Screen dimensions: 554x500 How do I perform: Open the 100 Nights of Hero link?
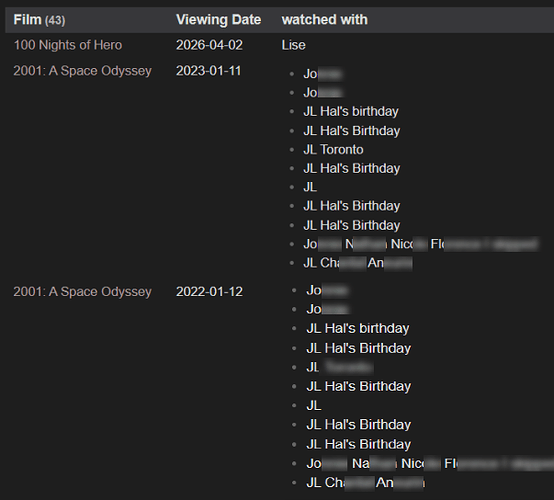tap(68, 45)
